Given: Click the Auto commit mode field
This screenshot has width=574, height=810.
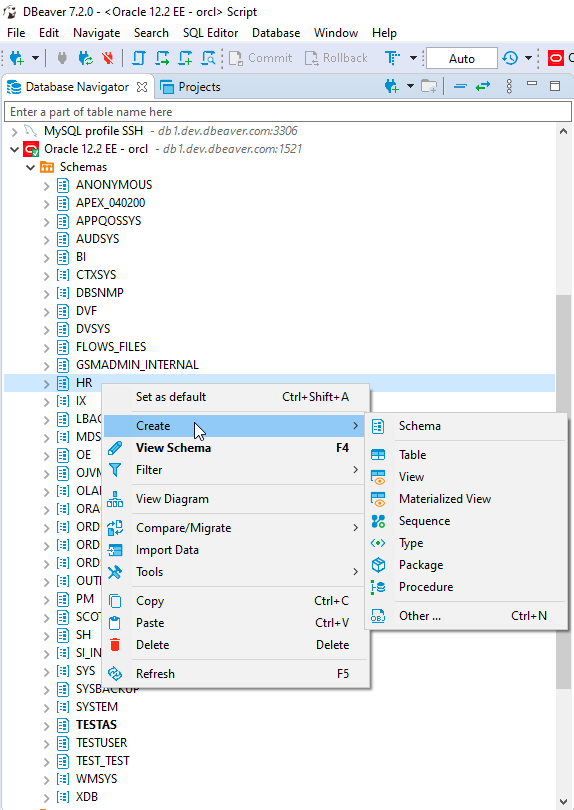Looking at the screenshot, I should (462, 58).
